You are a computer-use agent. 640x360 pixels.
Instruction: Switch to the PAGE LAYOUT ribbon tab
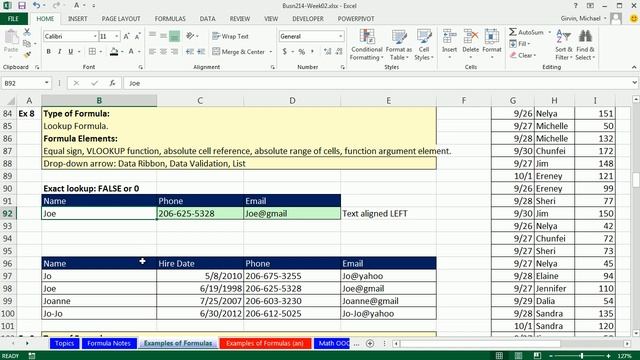(x=121, y=19)
